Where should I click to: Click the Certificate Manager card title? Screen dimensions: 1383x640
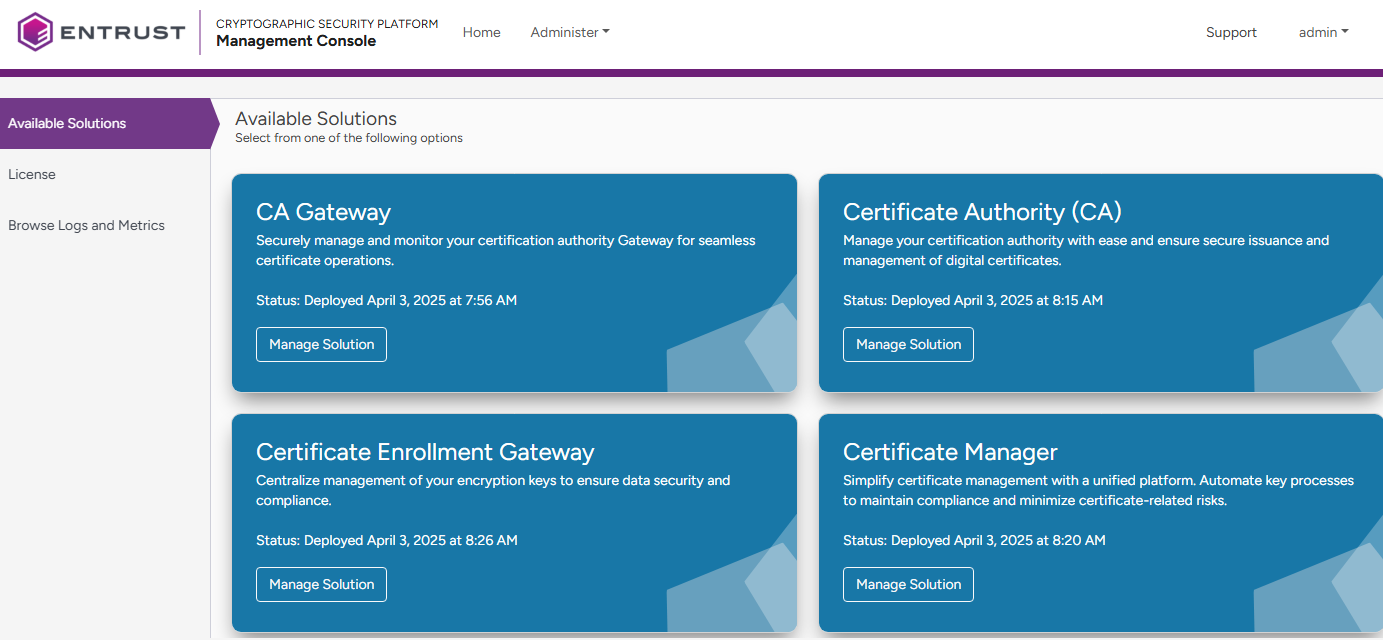coord(950,452)
